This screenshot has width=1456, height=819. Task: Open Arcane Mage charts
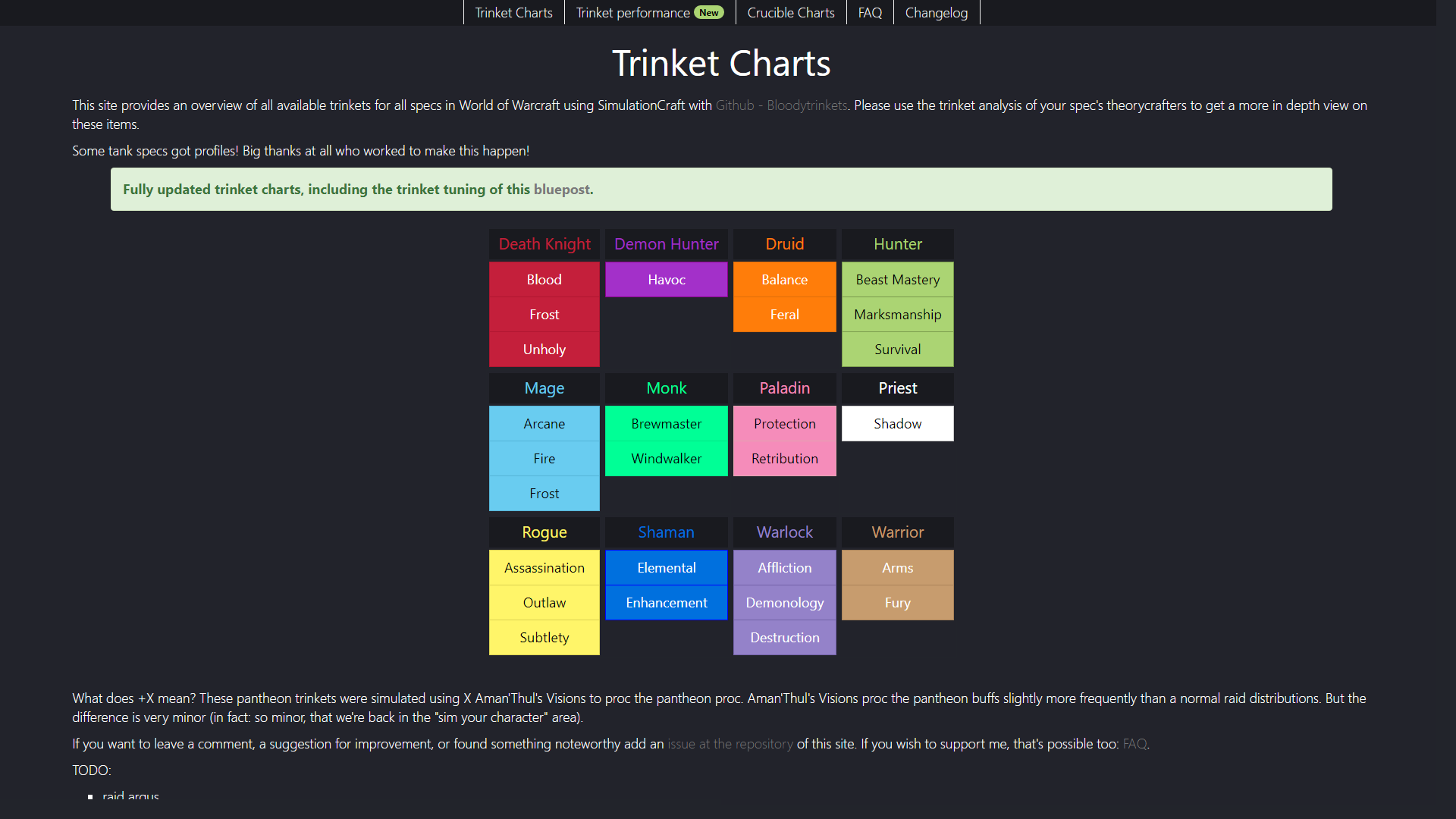[x=544, y=424]
